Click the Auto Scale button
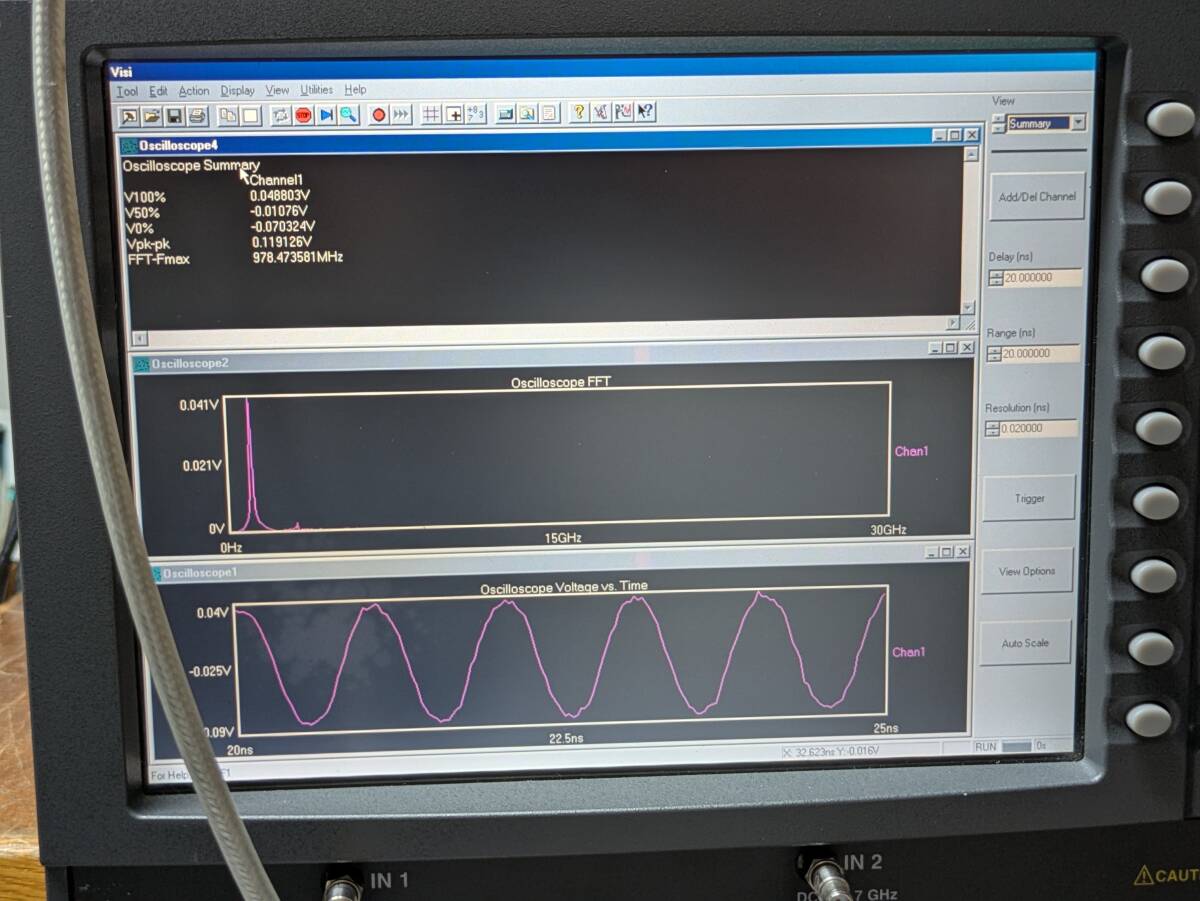This screenshot has height=901, width=1200. (x=1025, y=643)
